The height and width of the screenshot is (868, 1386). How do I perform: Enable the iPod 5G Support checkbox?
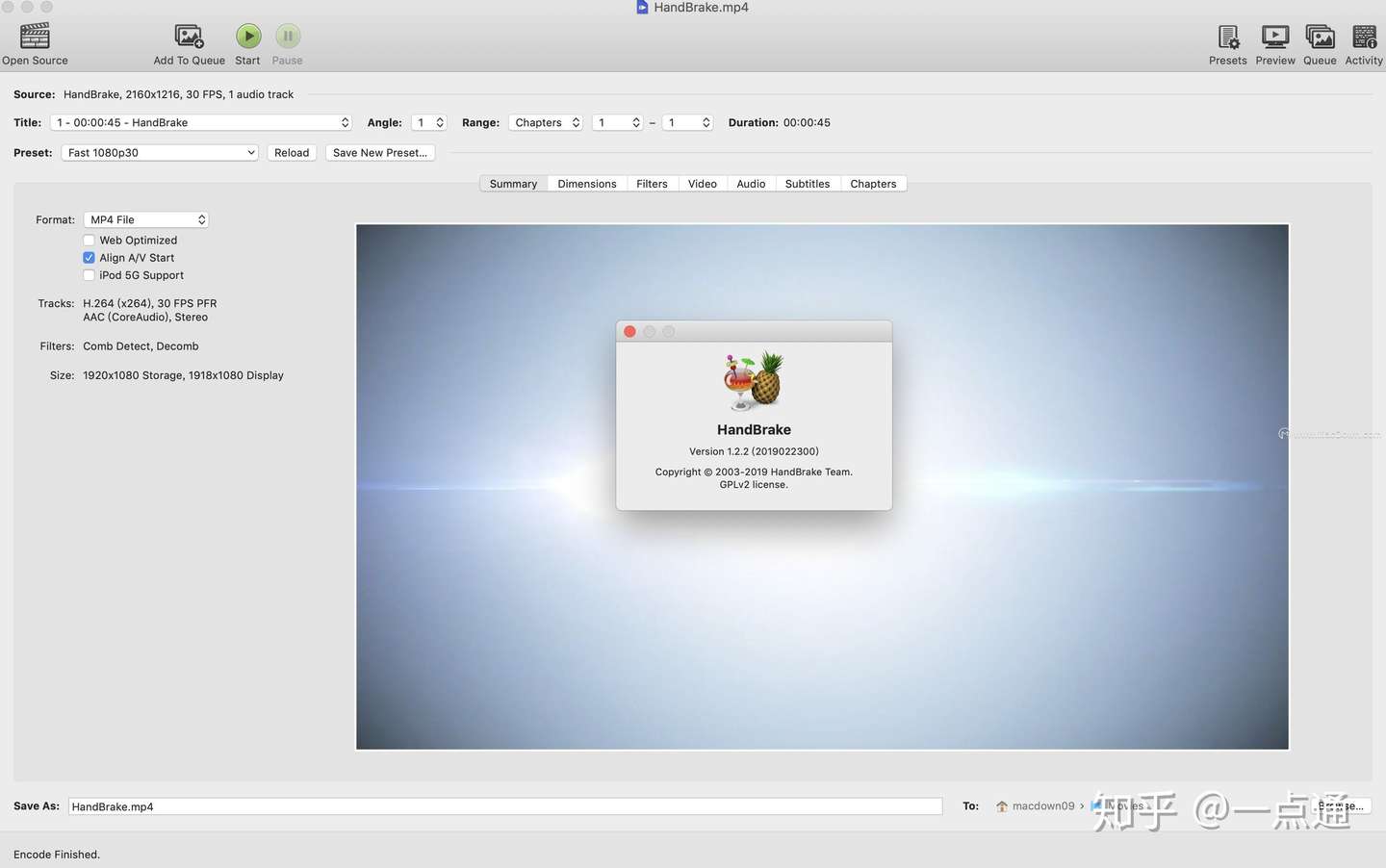pos(89,275)
